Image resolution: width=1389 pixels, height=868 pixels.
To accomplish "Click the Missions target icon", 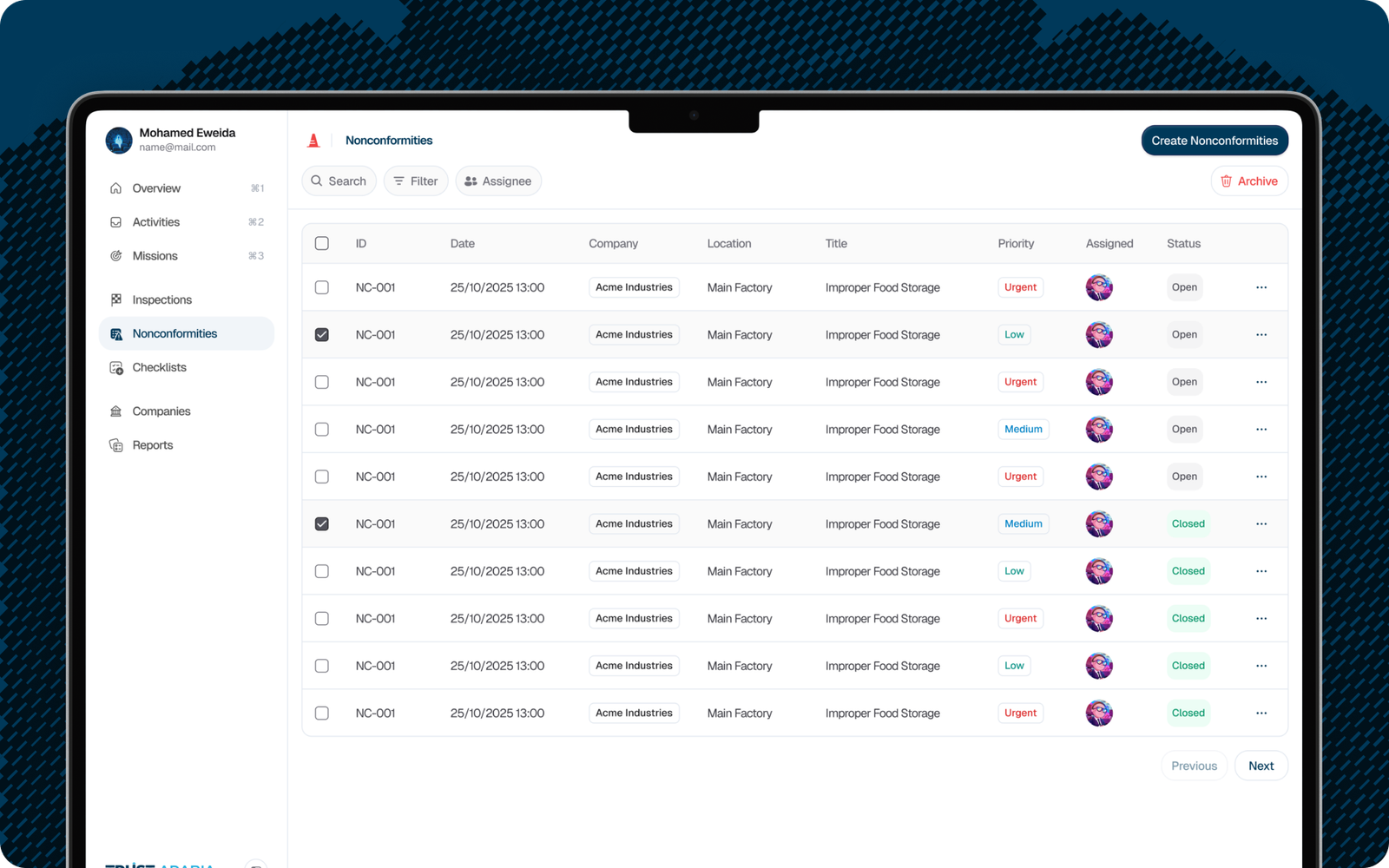I will (115, 256).
